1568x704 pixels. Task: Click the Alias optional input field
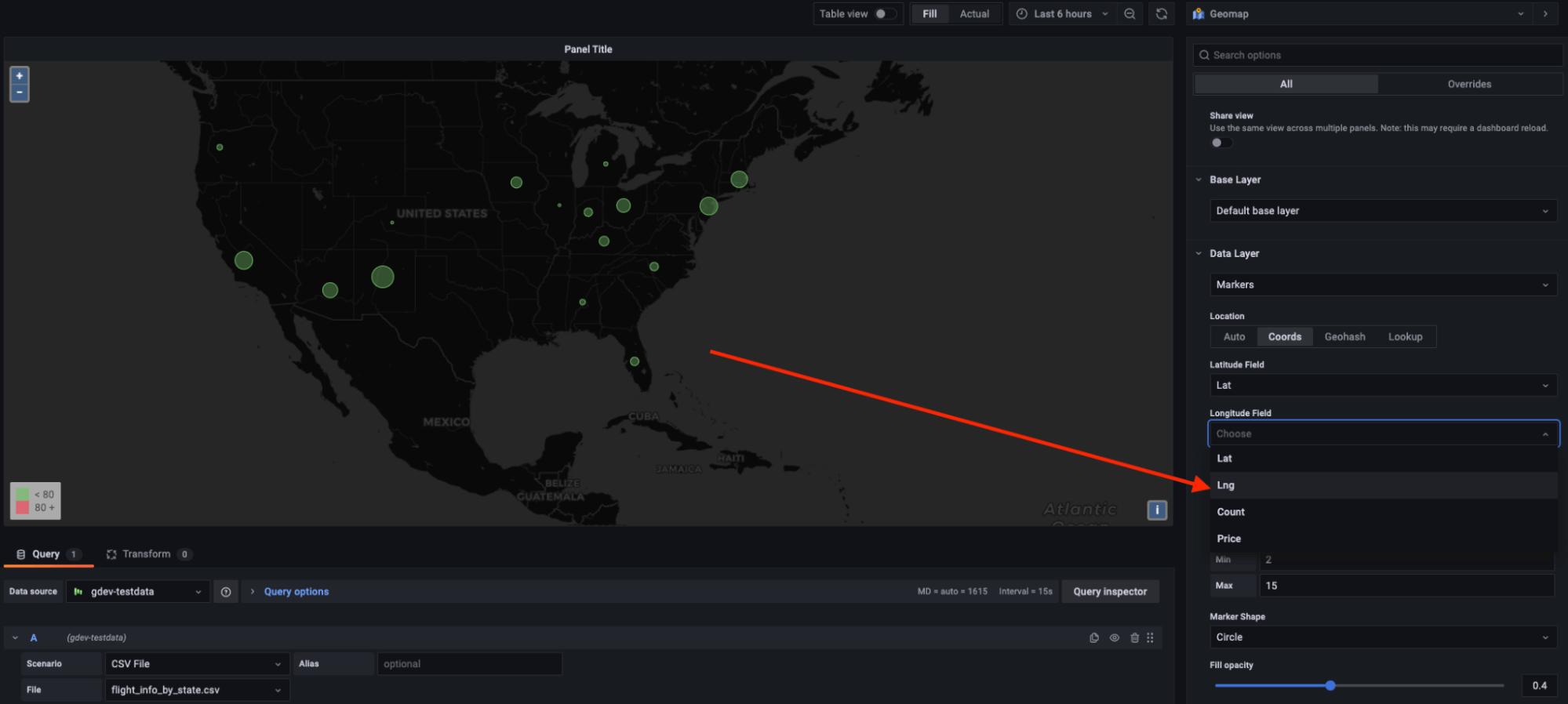point(469,664)
